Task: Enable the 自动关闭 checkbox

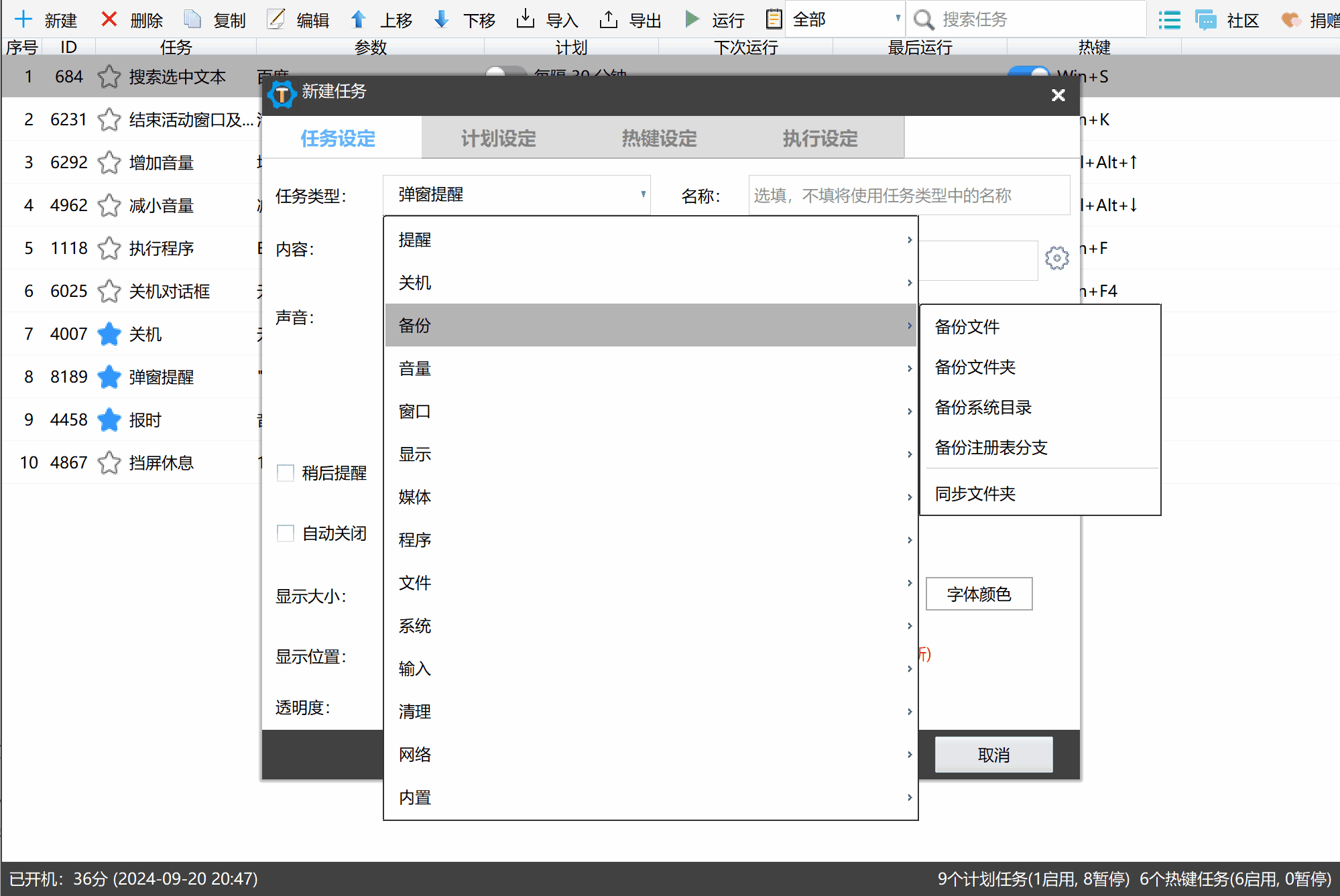Action: [286, 533]
